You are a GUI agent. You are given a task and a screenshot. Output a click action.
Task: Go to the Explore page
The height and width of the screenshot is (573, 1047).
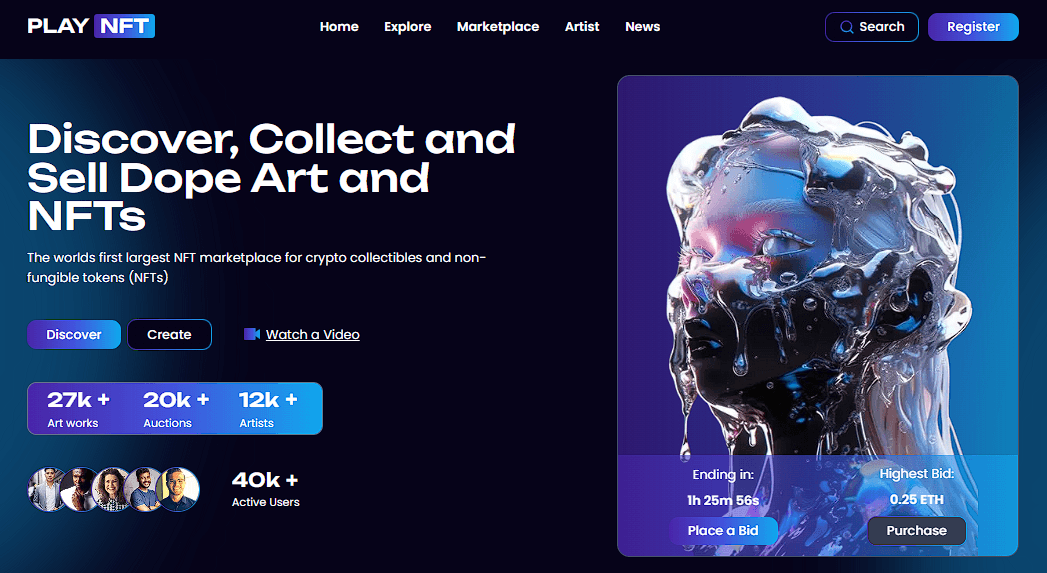[x=407, y=27]
